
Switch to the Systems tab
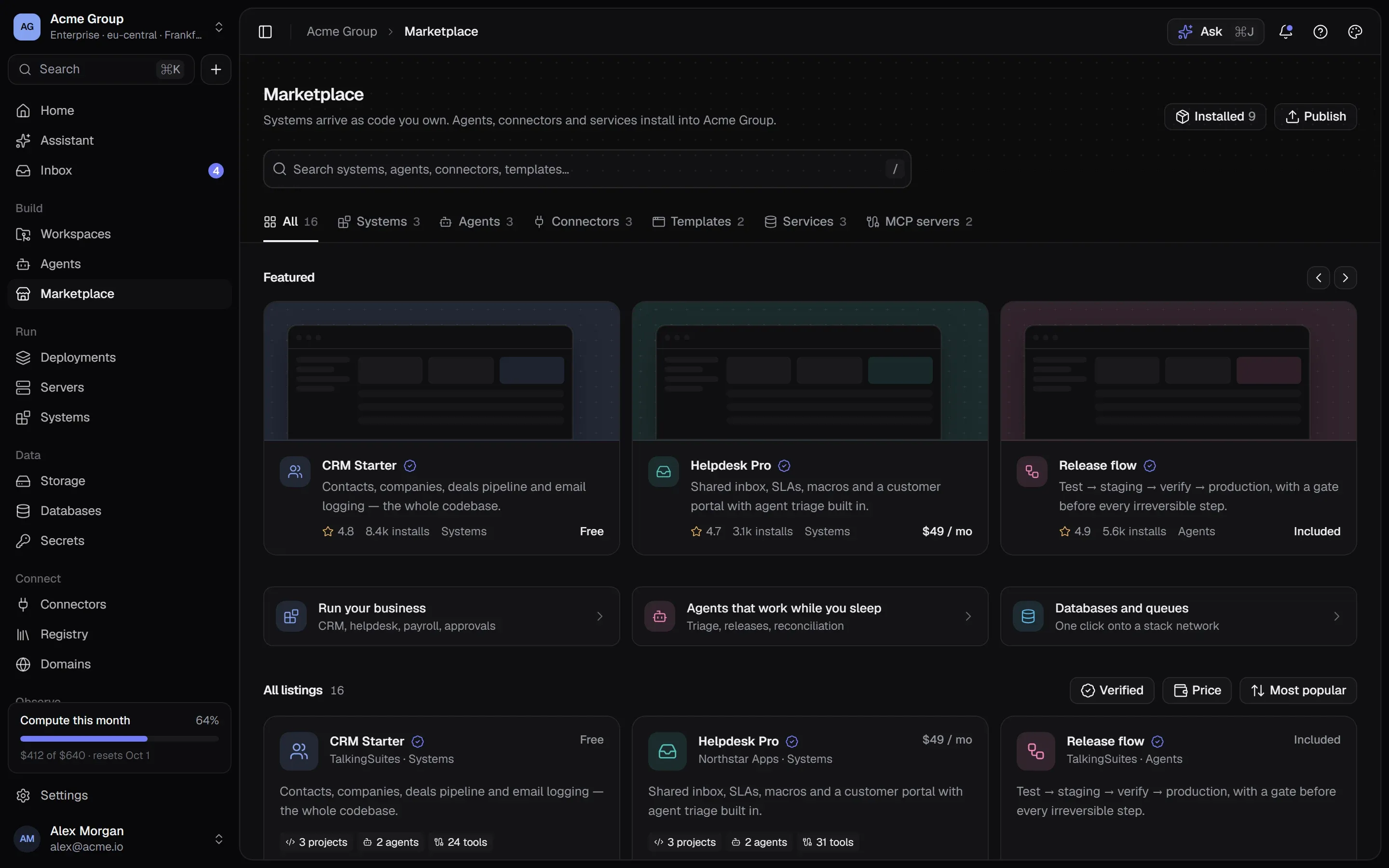pos(379,222)
